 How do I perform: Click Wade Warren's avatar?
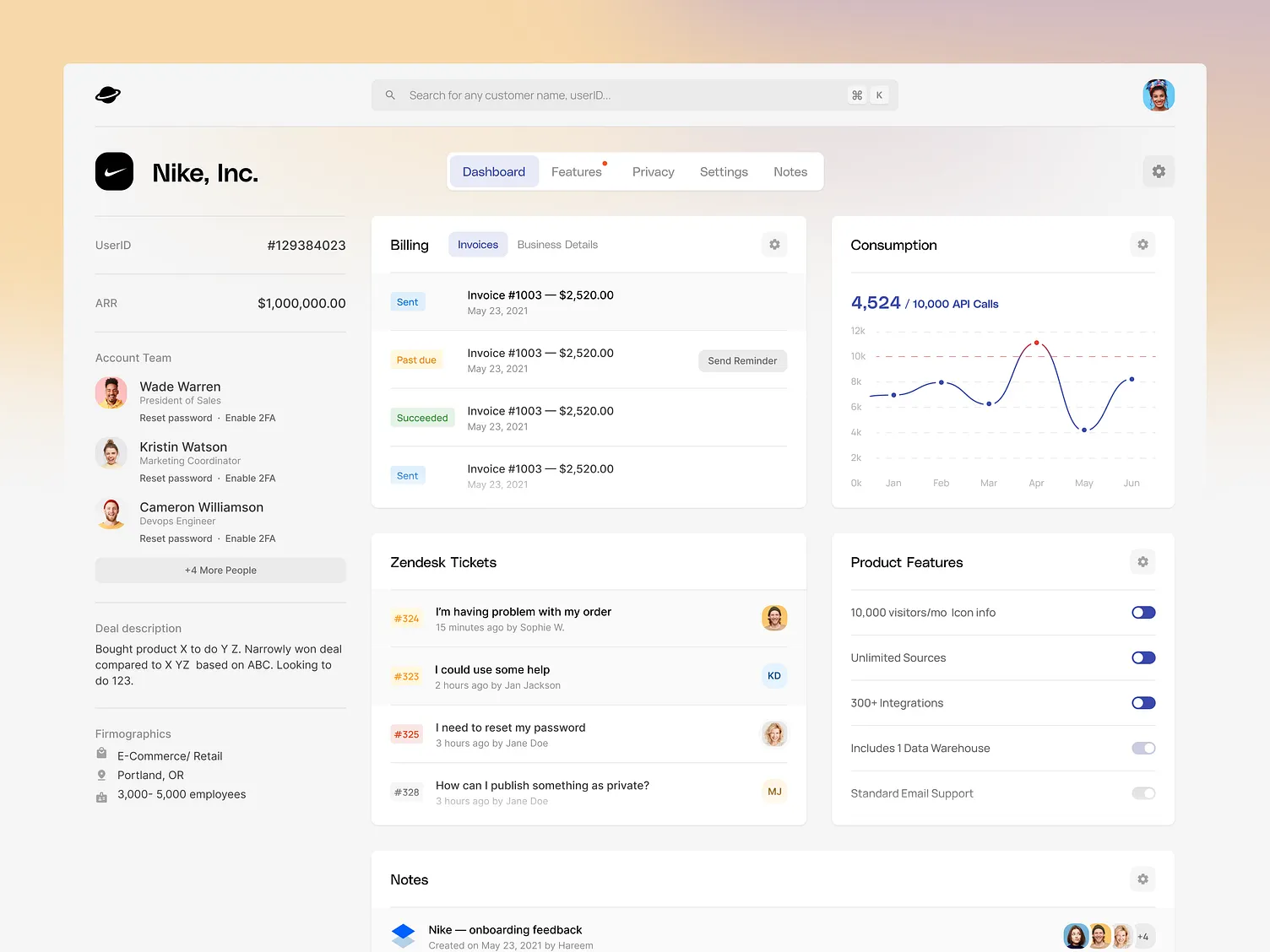(x=111, y=392)
